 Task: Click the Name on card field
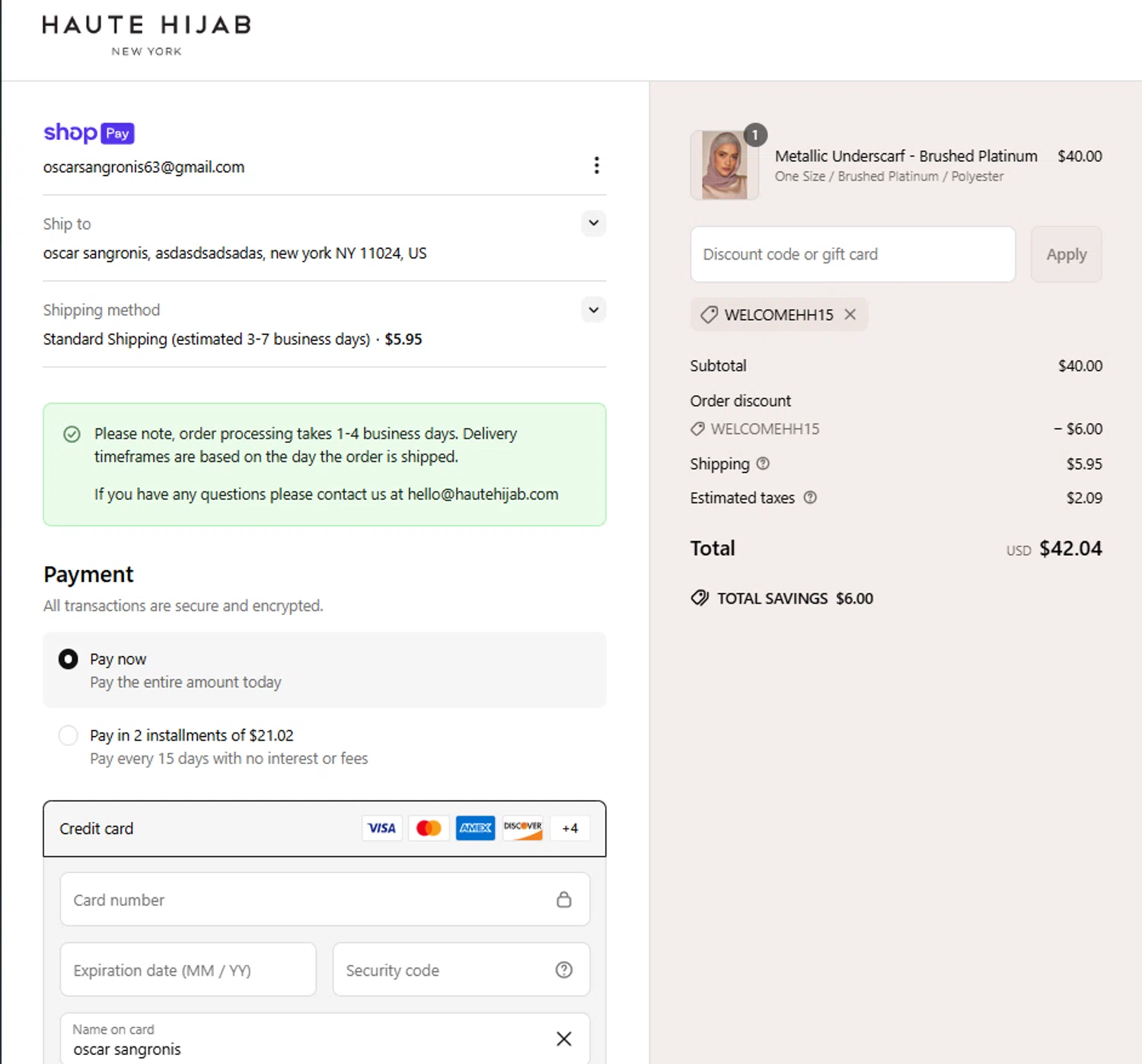(325, 1039)
